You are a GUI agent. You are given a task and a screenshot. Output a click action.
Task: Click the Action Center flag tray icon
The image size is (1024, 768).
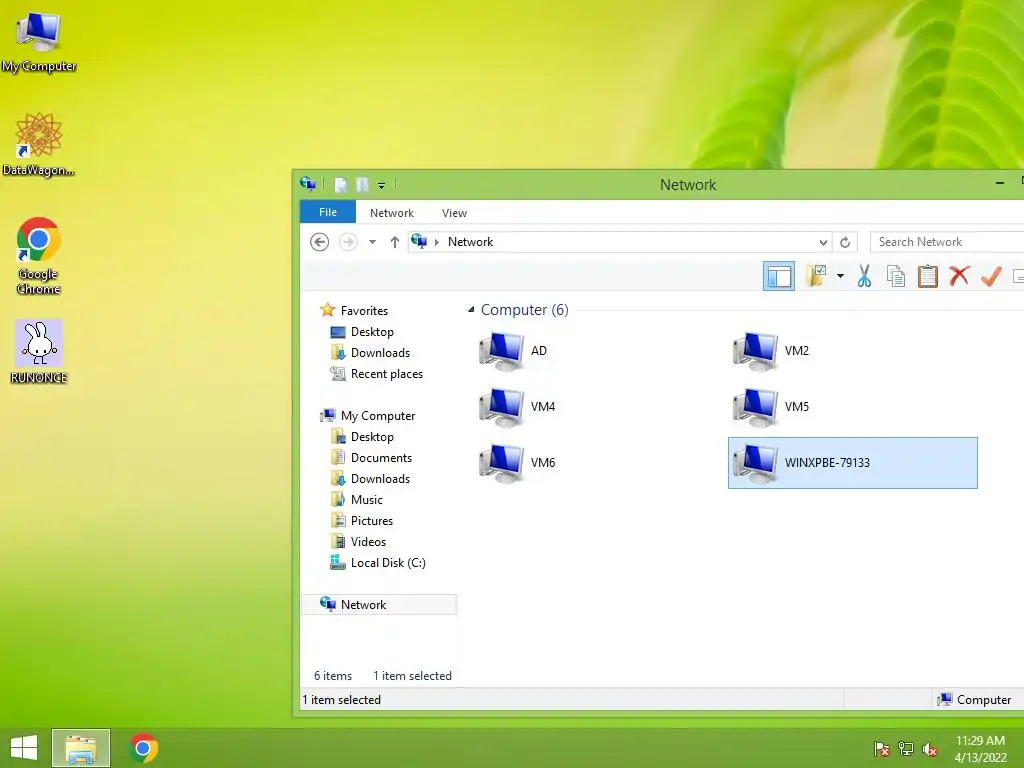click(881, 749)
